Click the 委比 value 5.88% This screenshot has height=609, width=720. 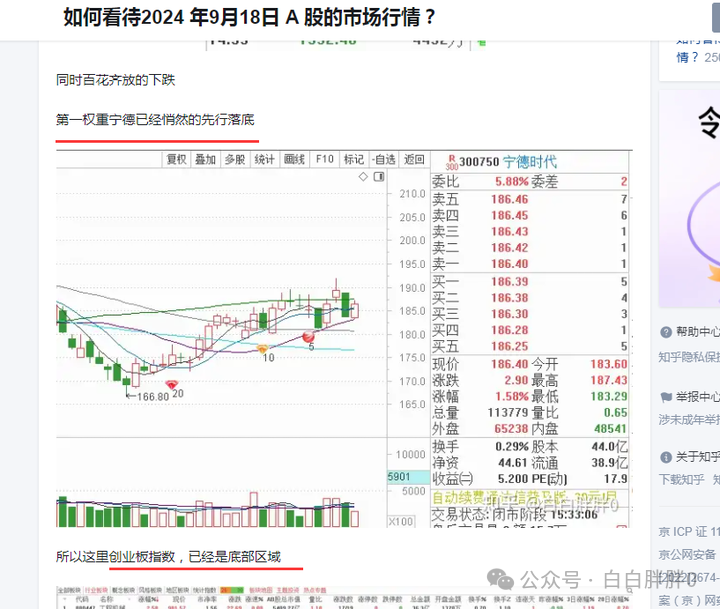[512, 182]
